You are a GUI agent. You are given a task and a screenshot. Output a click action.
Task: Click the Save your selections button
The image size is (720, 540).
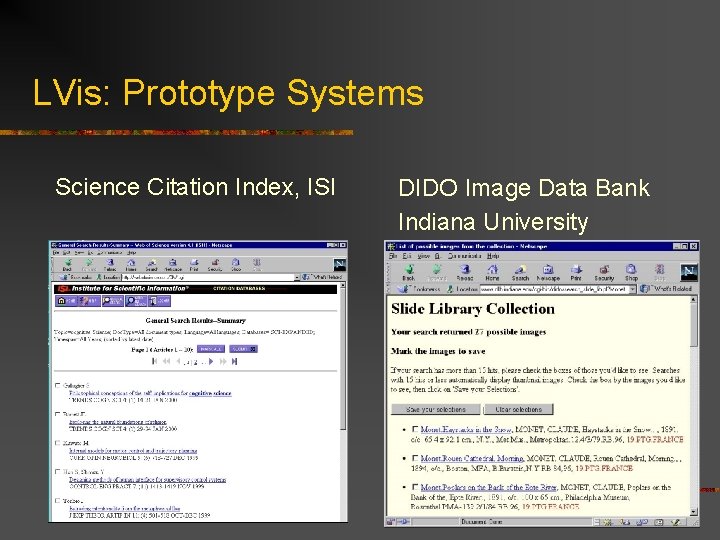(x=436, y=409)
